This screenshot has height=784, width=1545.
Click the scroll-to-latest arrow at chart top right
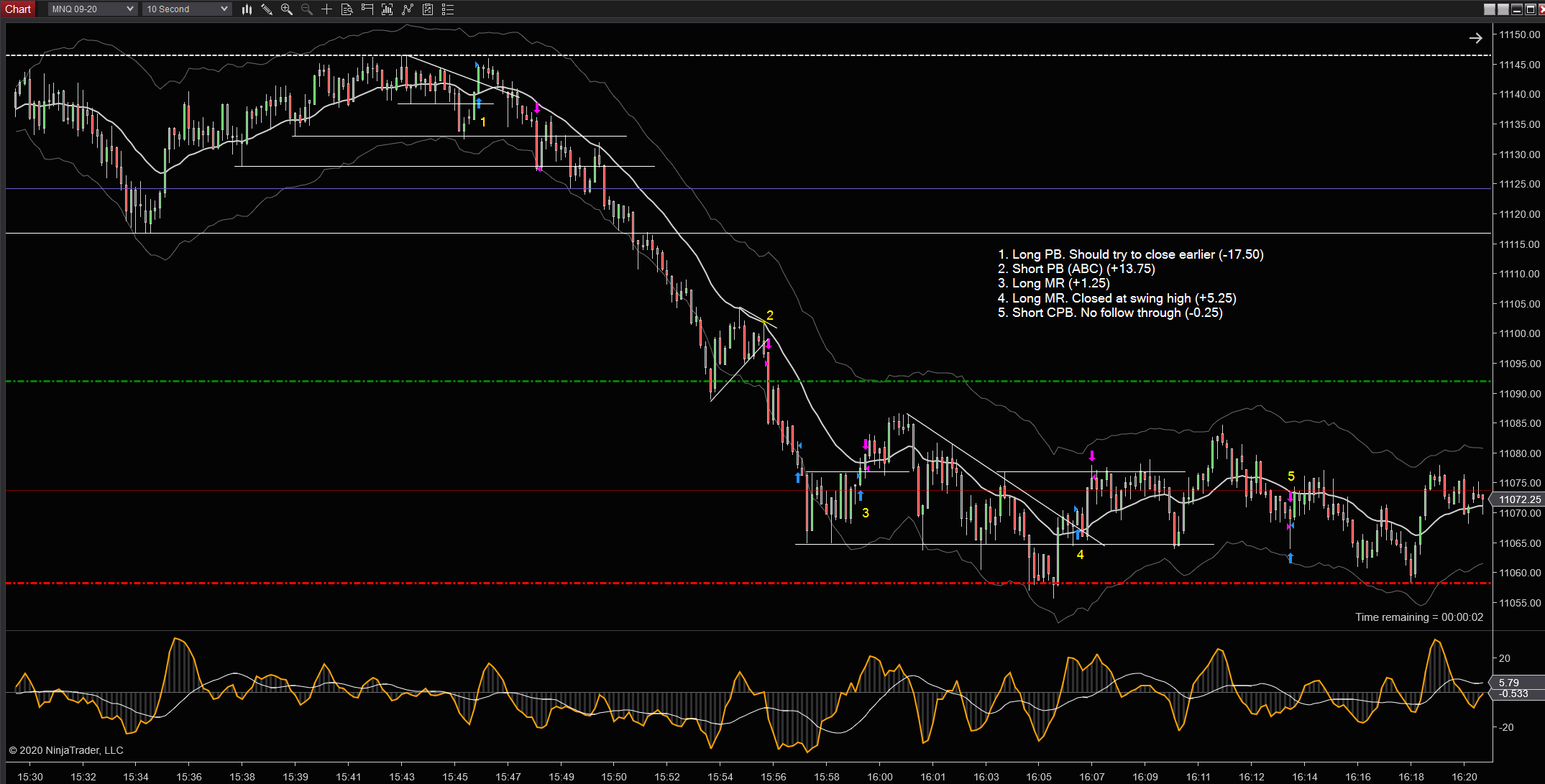click(x=1475, y=38)
